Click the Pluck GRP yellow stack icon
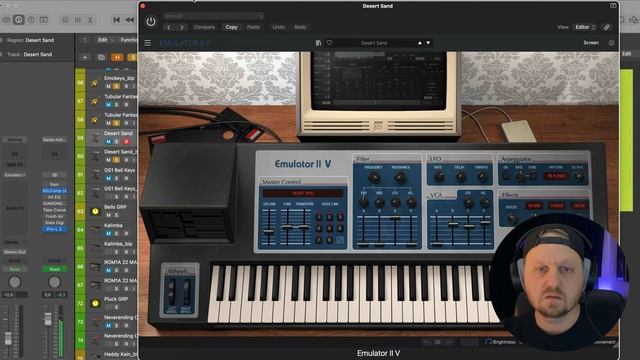Viewport: 640px width, 360px height. coord(95,303)
